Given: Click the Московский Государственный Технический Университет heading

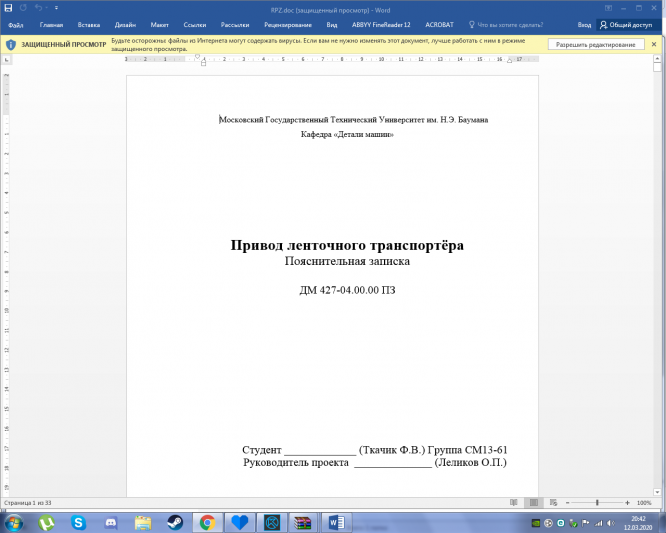Looking at the screenshot, I should click(x=353, y=120).
